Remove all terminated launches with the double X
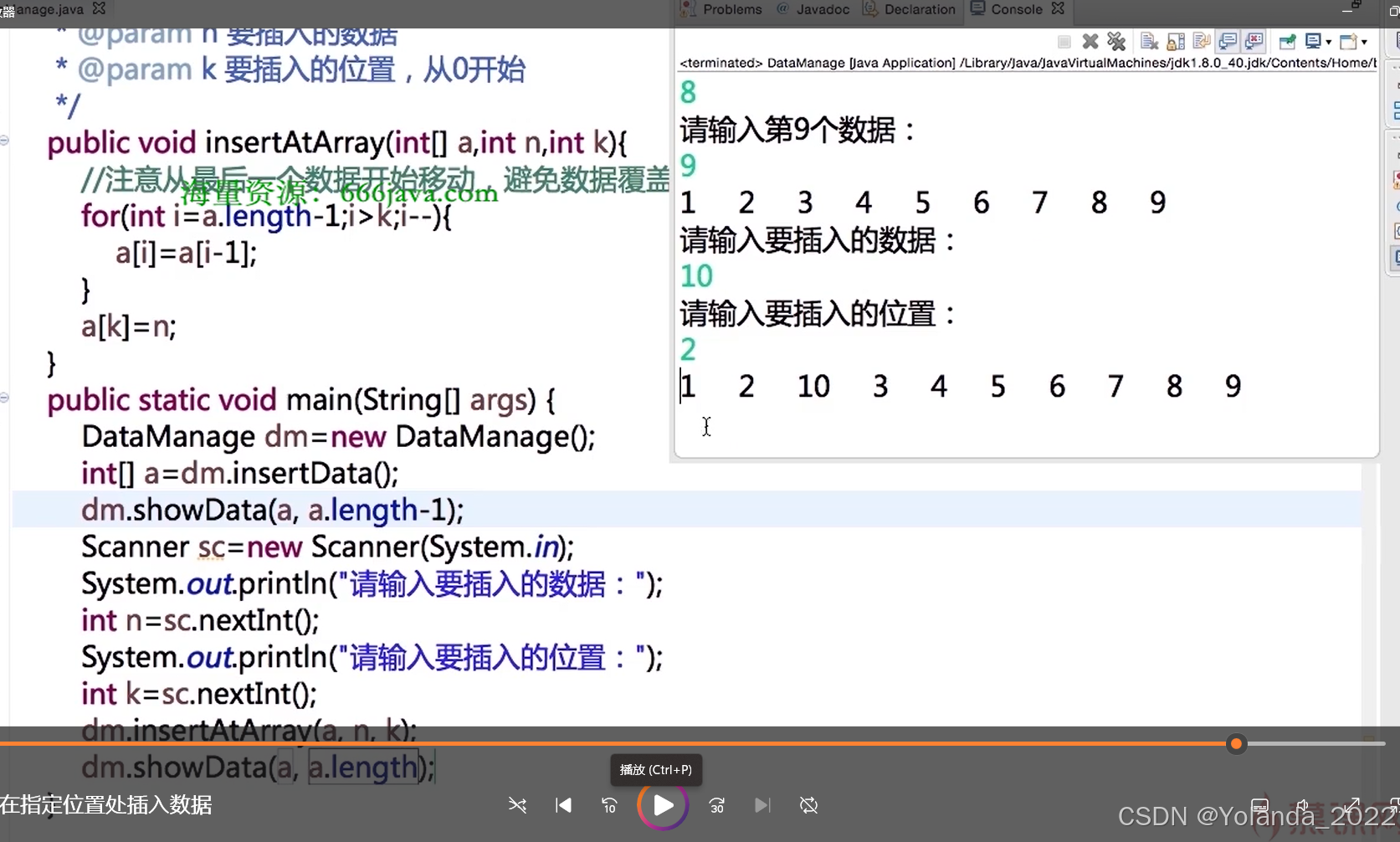Screen dimensions: 1400x842 pos(1116,41)
